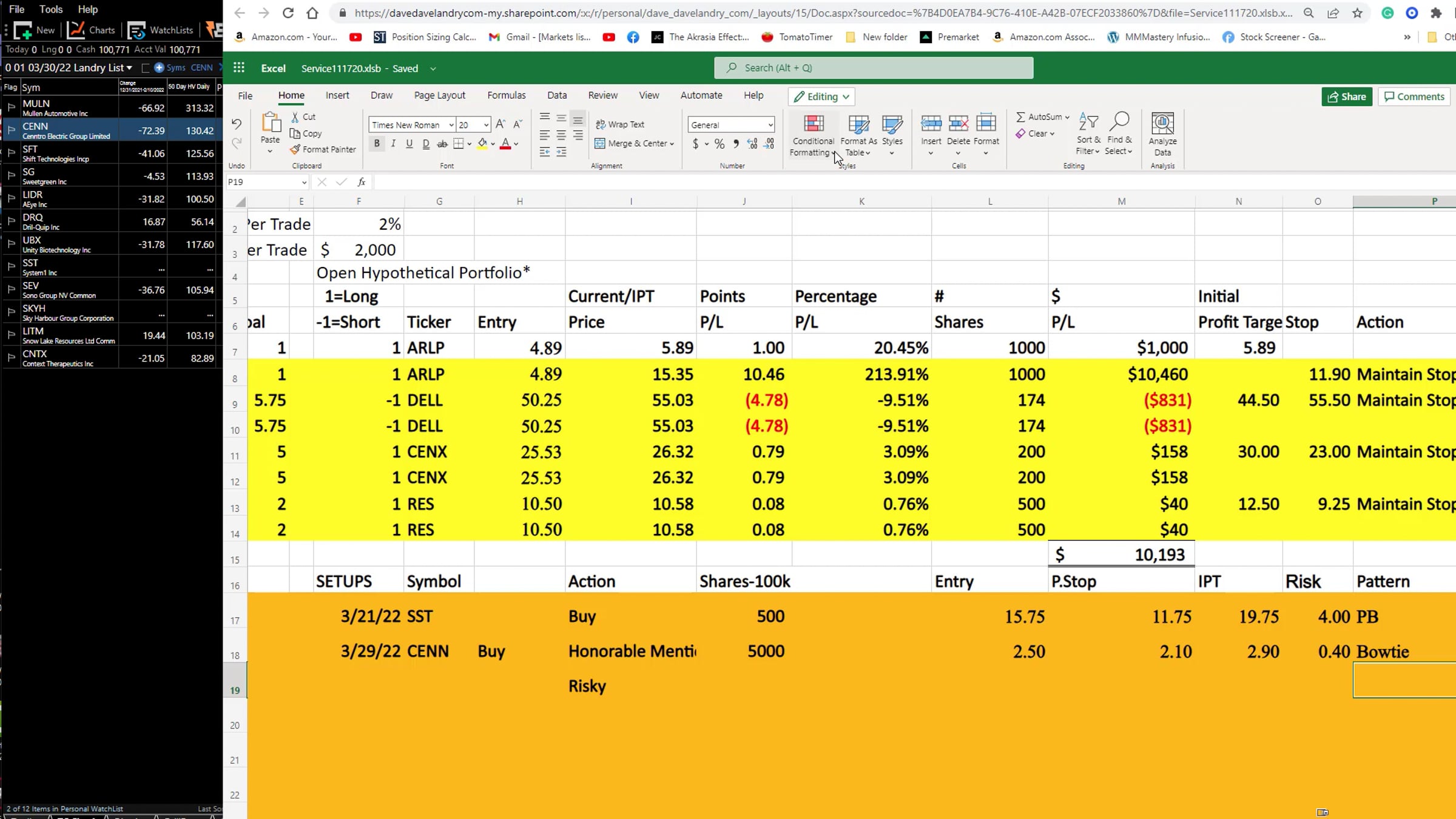
Task: Toggle Underline formatting on
Action: point(409,144)
